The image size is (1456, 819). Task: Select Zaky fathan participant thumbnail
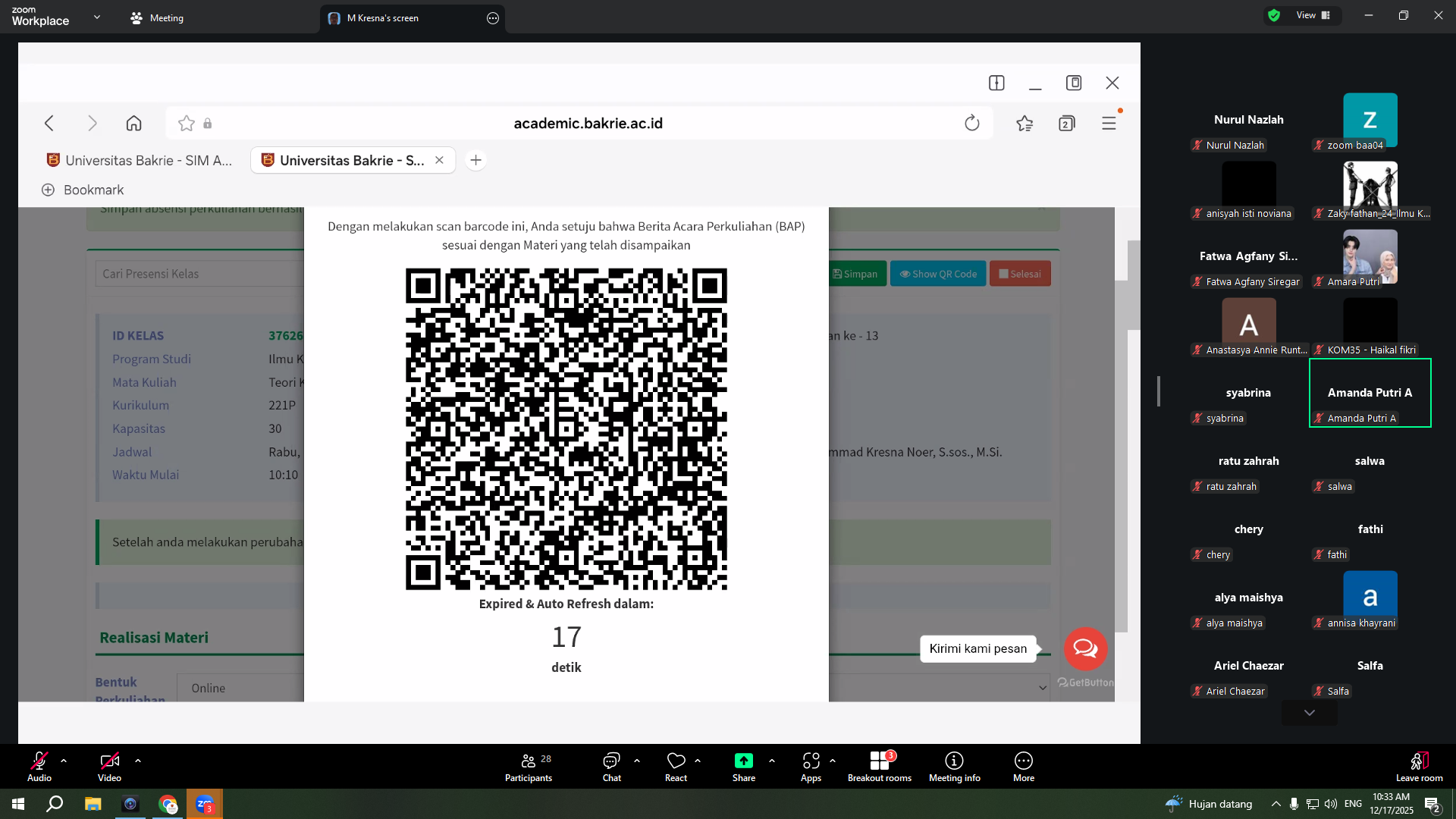point(1370,188)
